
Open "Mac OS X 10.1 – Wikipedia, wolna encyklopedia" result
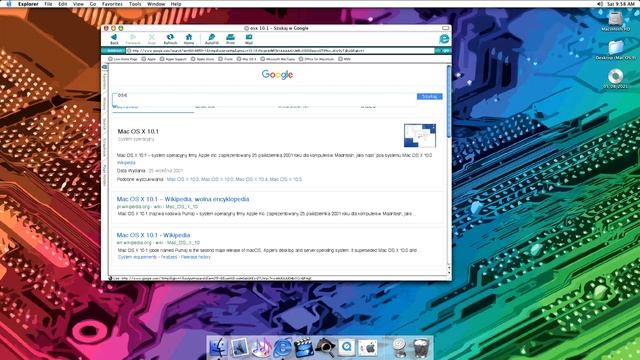point(183,199)
